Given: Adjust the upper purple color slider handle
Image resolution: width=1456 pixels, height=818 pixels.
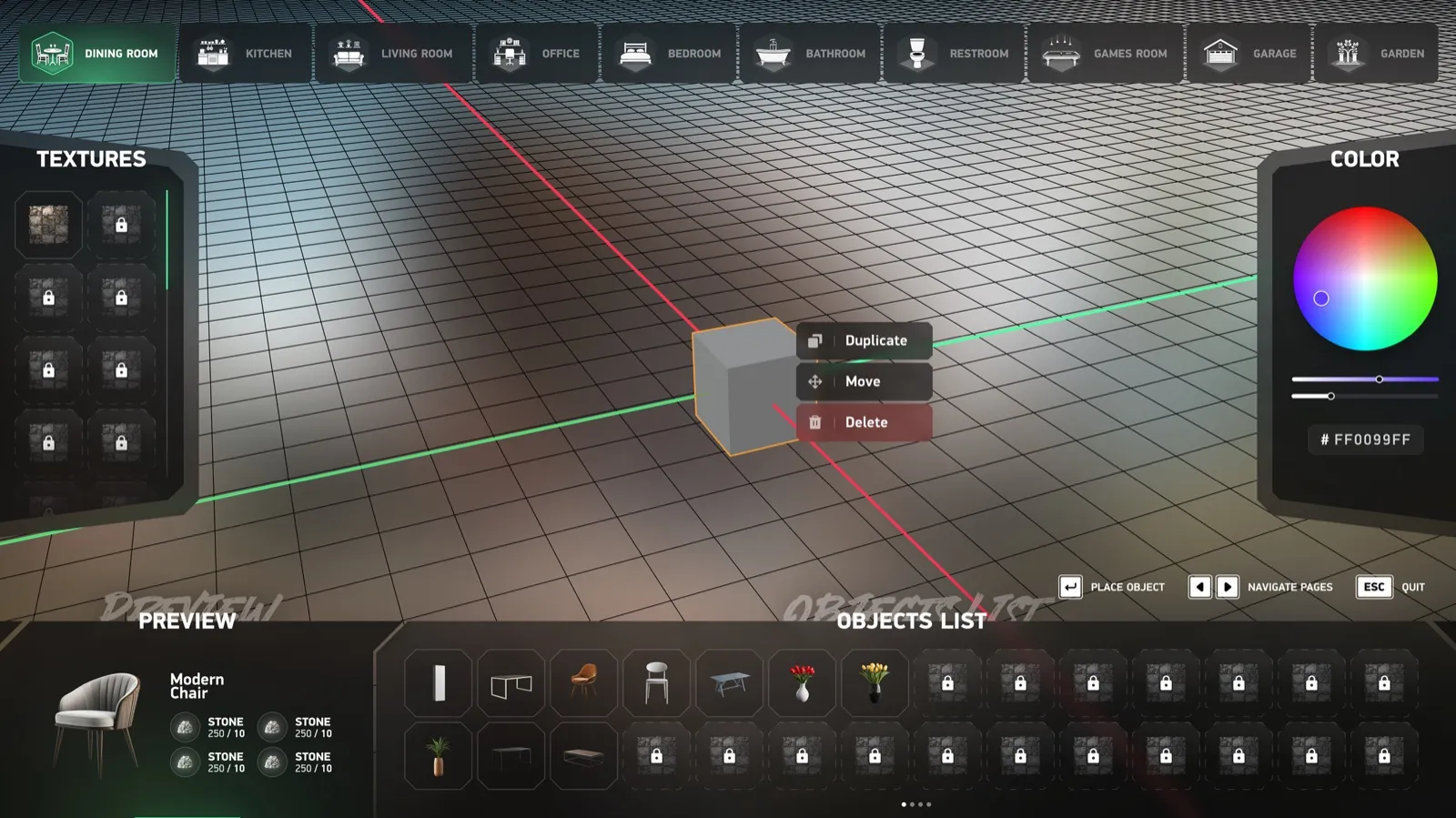Looking at the screenshot, I should point(1380,379).
